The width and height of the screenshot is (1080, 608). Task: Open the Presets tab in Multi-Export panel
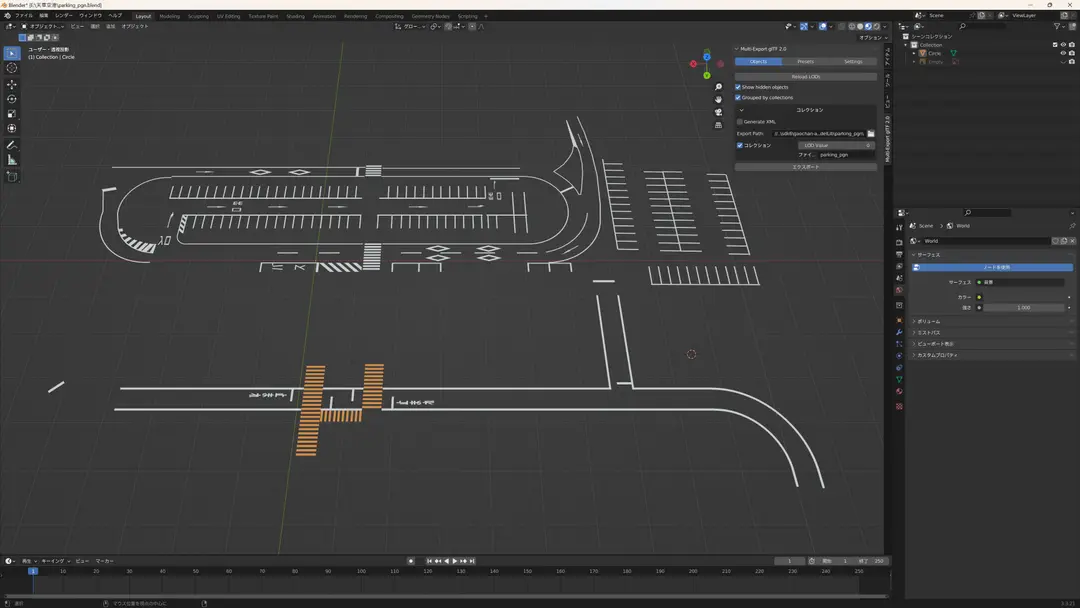click(x=805, y=61)
